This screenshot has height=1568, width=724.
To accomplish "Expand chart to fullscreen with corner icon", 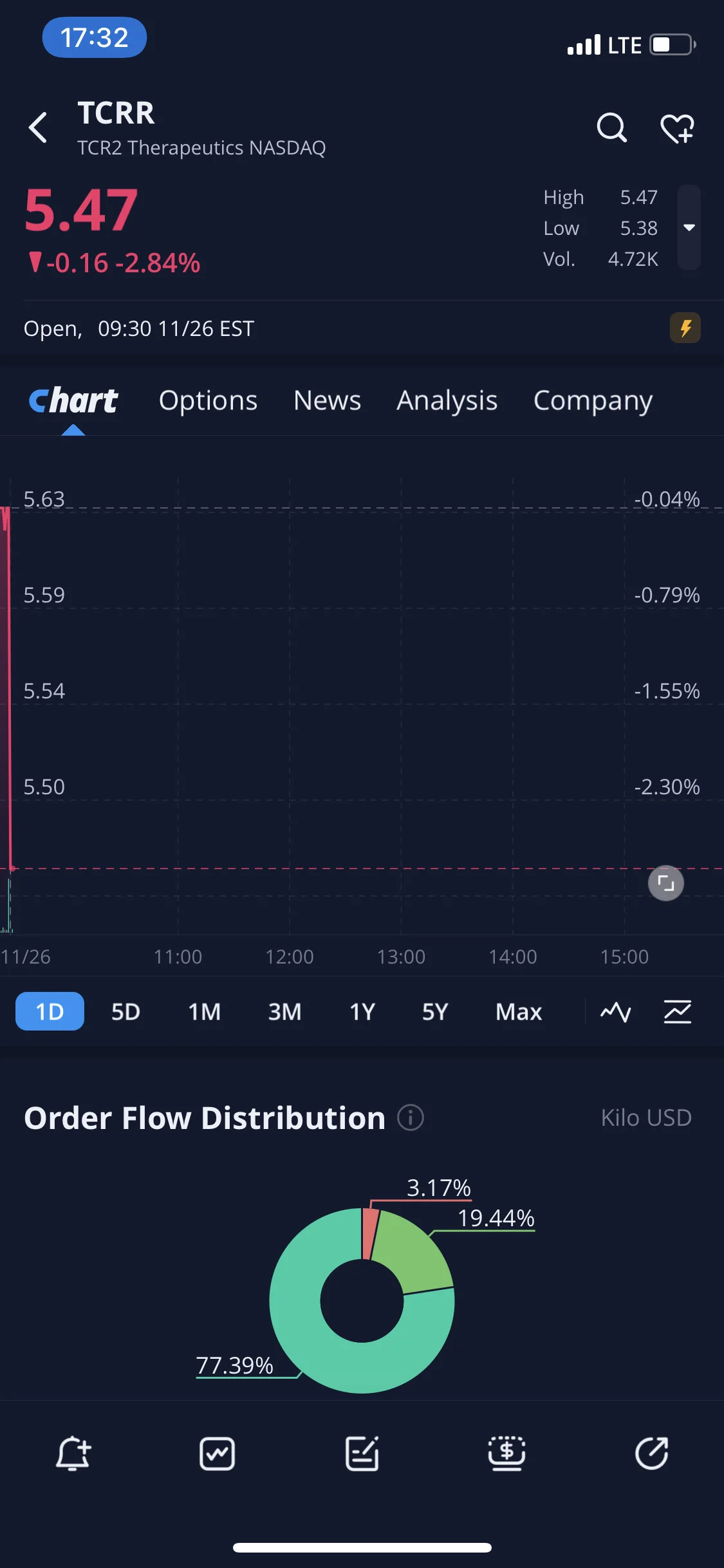I will click(665, 883).
